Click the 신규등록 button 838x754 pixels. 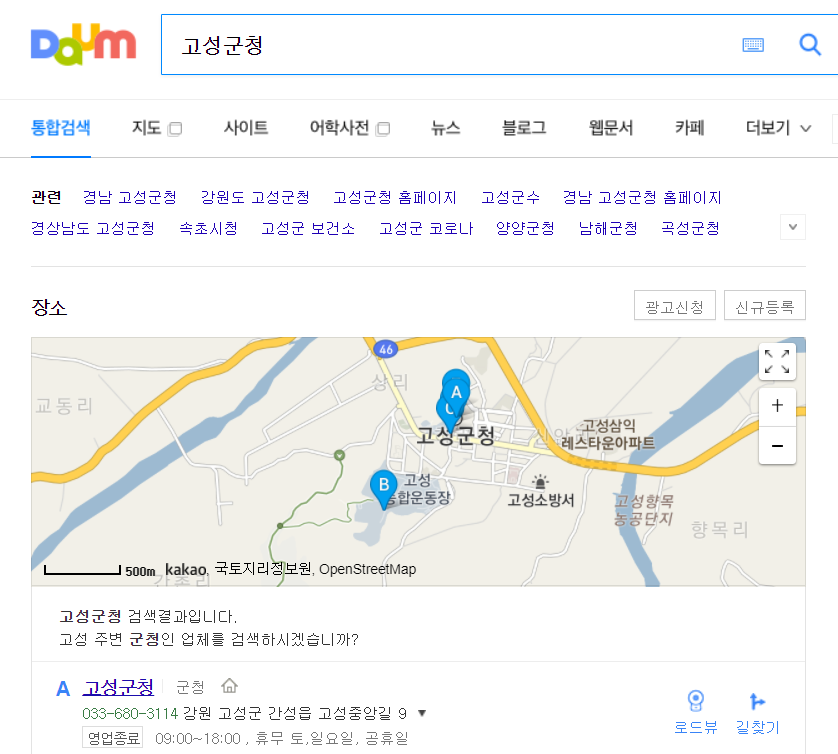pos(765,306)
